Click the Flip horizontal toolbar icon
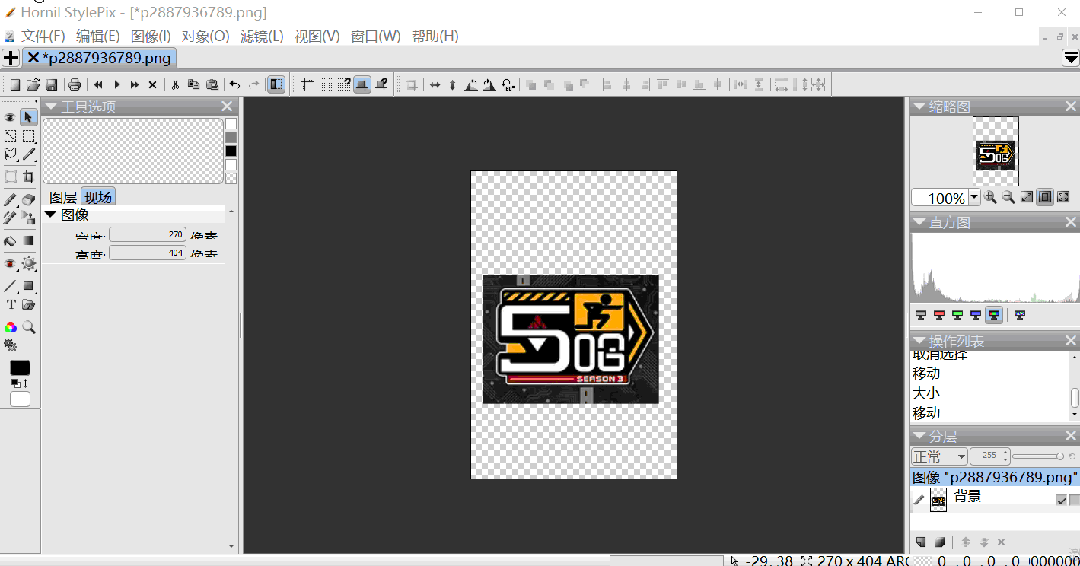 tap(435, 85)
